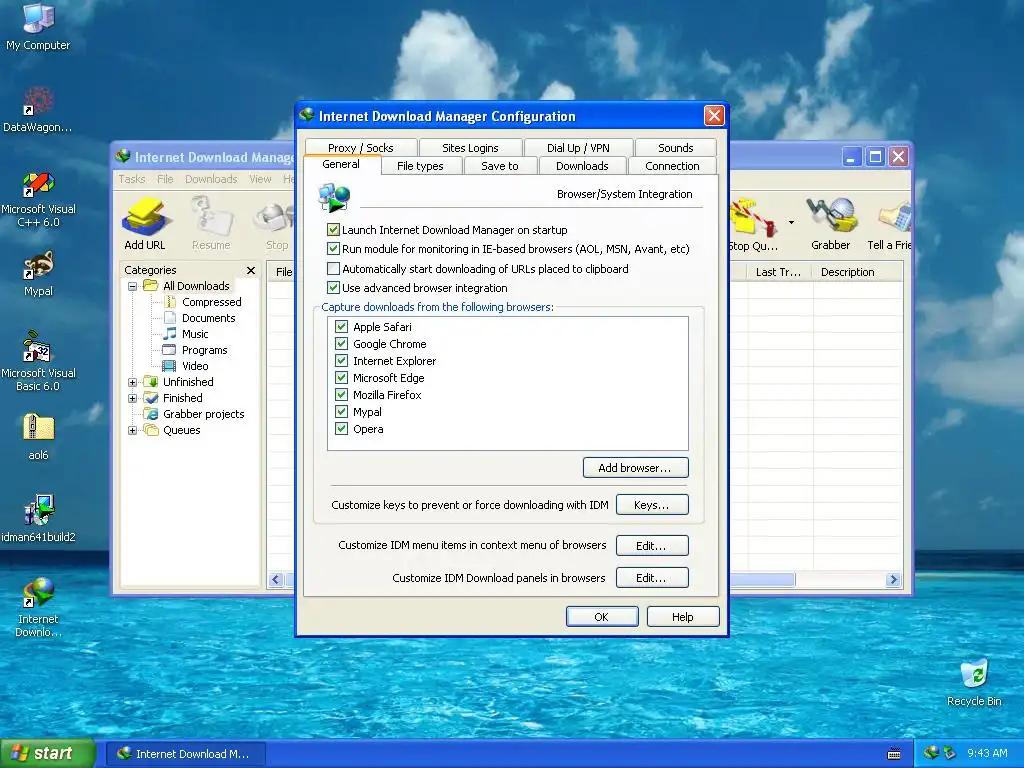
Task: Select the Music category
Action: [186, 334]
